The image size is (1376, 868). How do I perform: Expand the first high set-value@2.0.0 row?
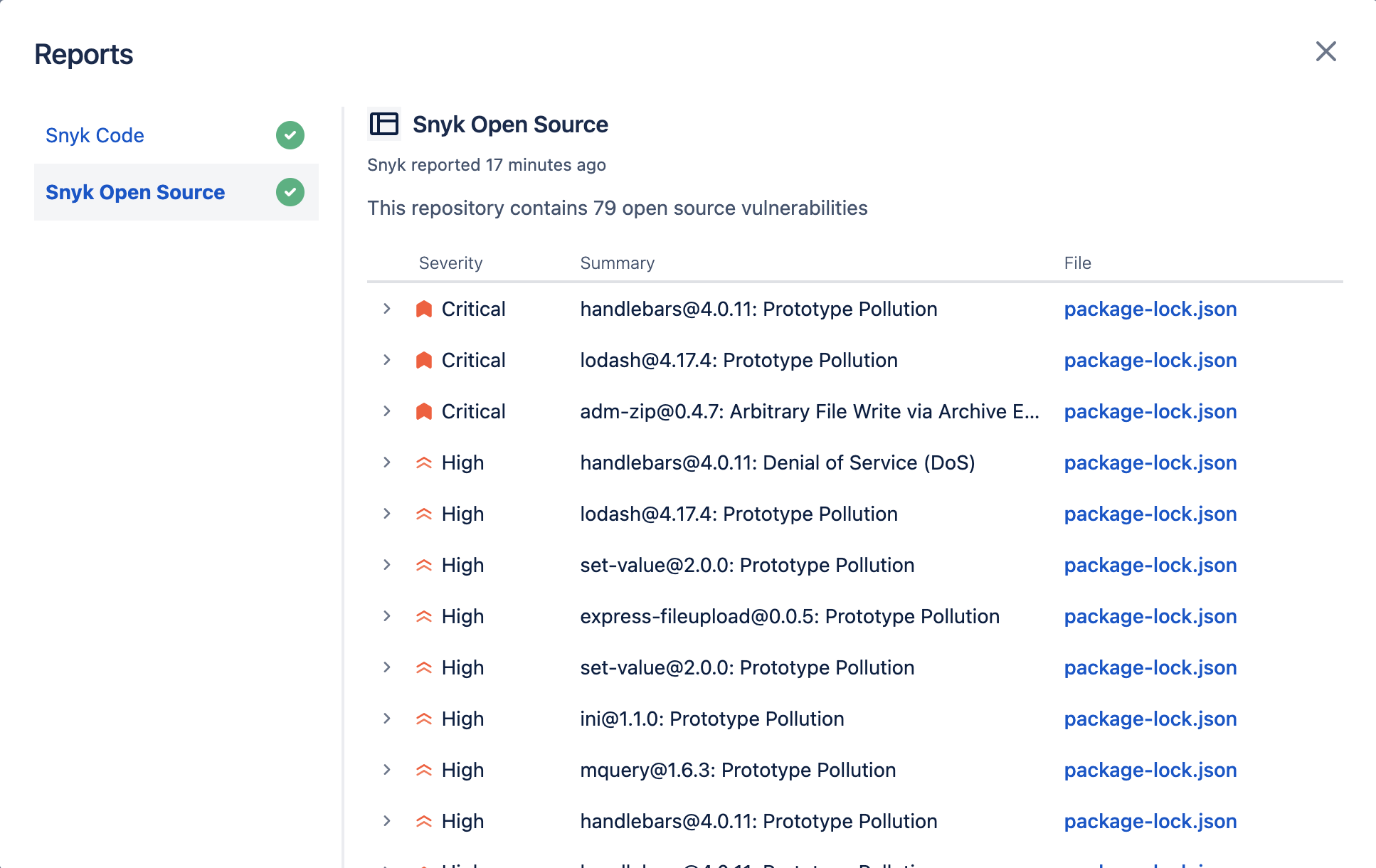(387, 565)
